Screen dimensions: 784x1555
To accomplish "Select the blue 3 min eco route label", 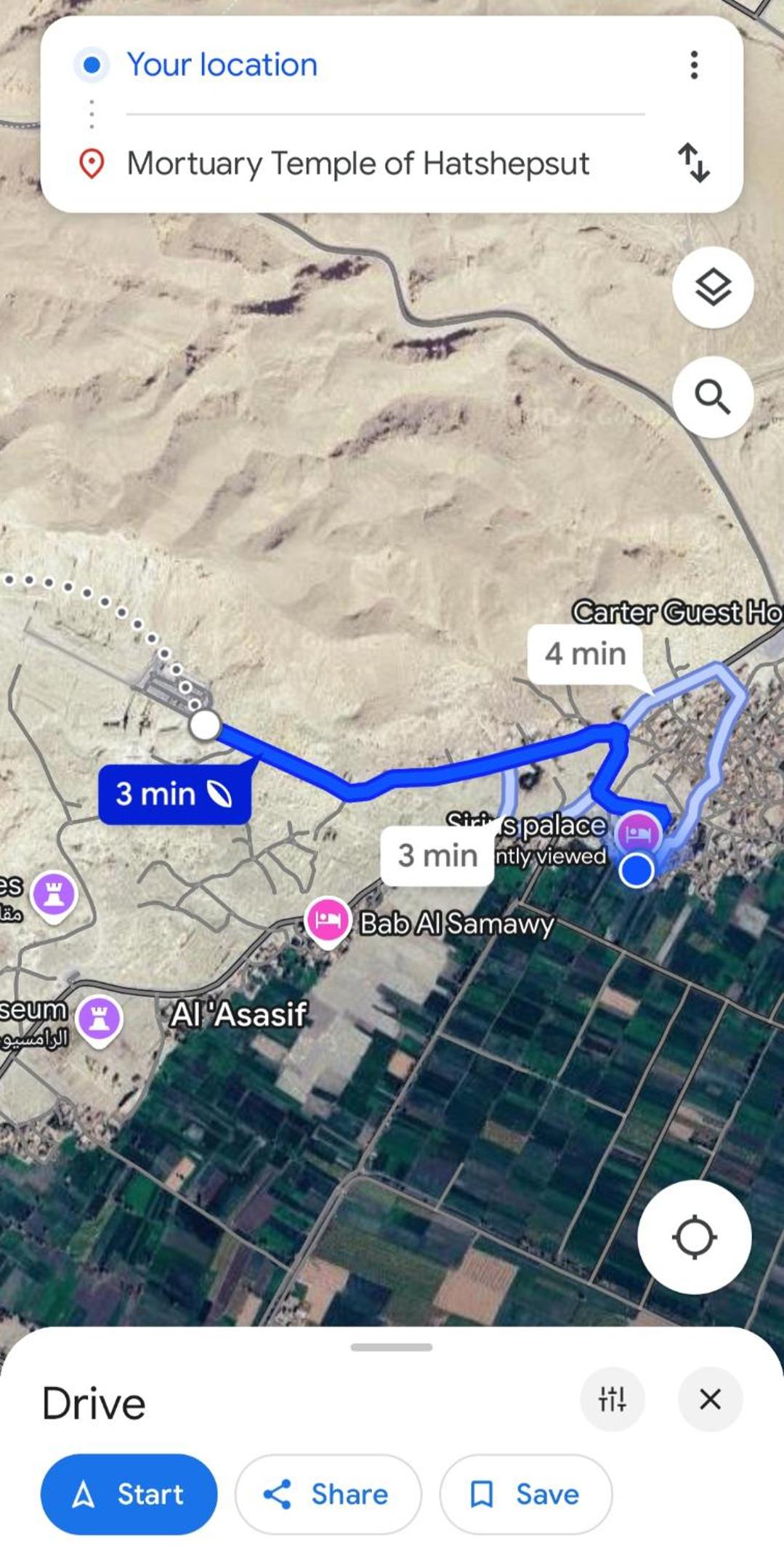I will (x=174, y=793).
